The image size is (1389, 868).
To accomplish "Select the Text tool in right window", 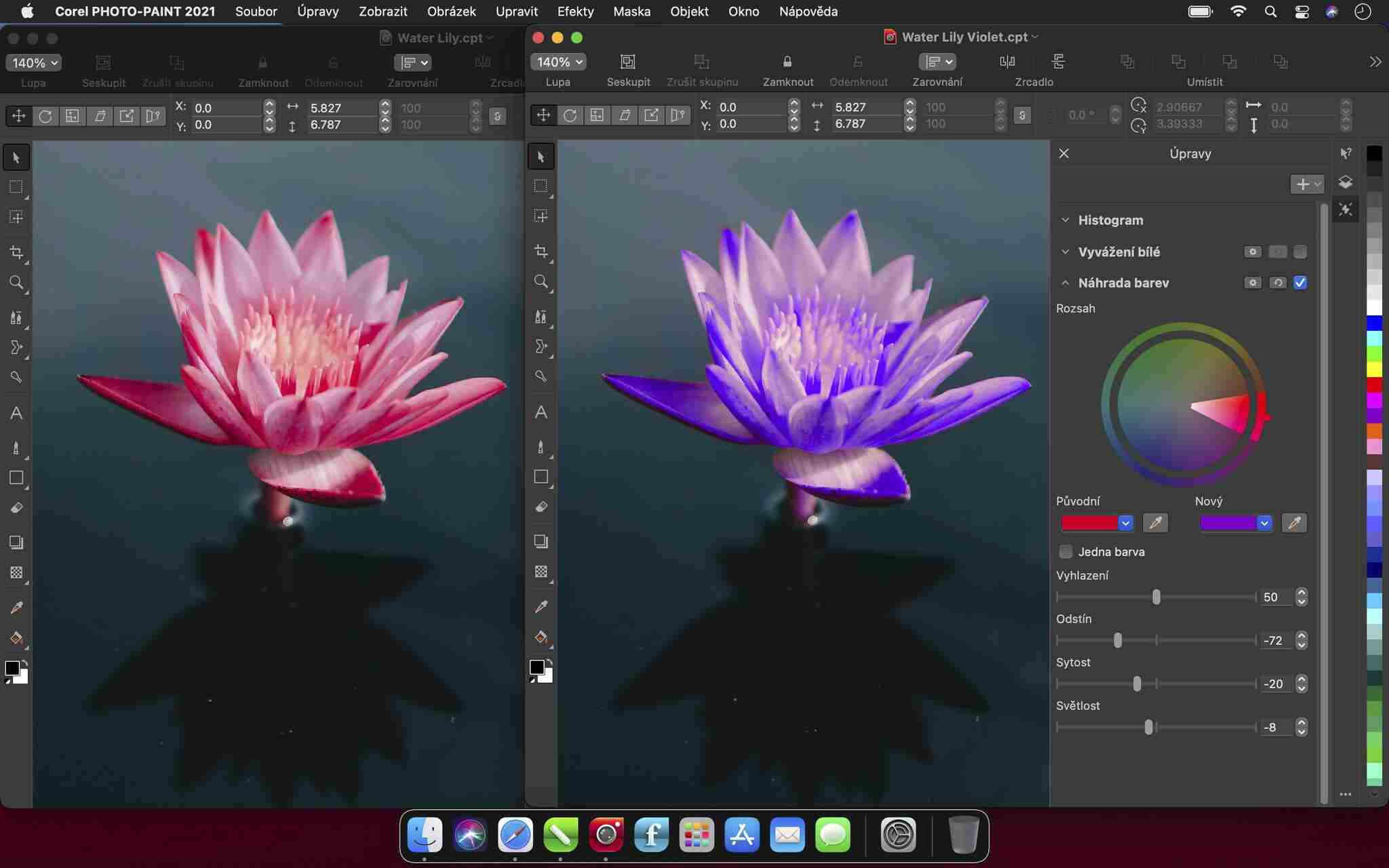I will 541,412.
